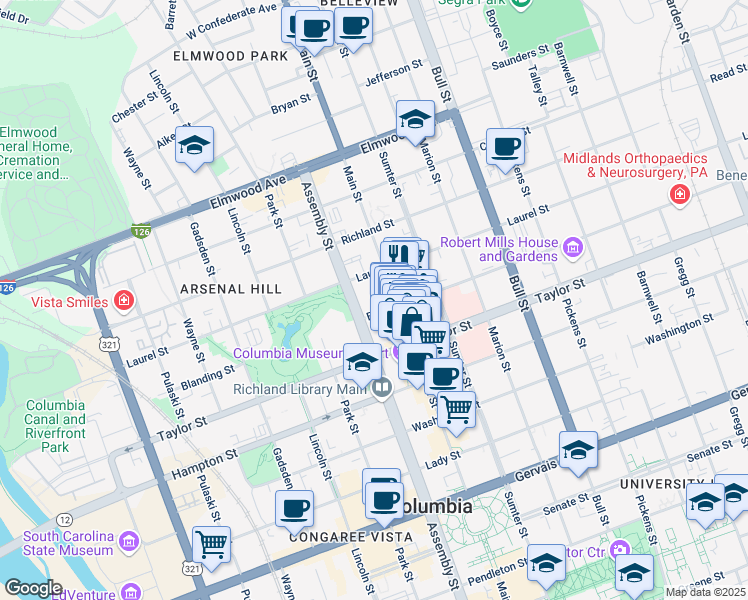748x600 pixels.
Task: Click the school marker near Aiken St
Action: pos(194,148)
